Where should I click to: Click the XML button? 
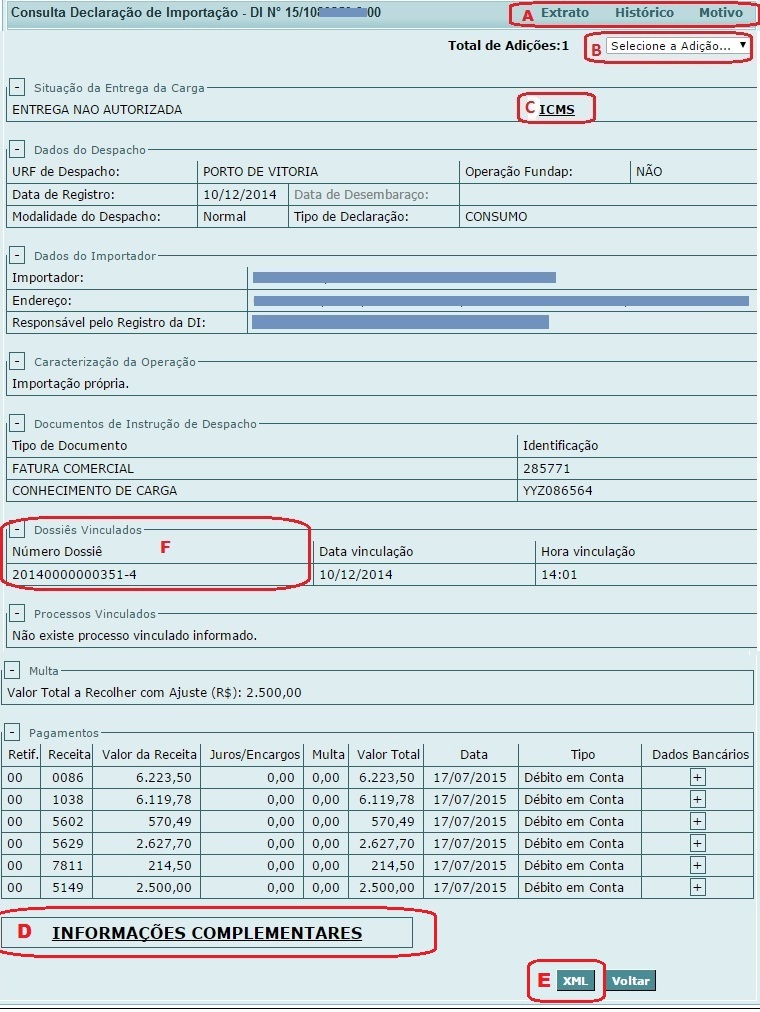click(575, 981)
